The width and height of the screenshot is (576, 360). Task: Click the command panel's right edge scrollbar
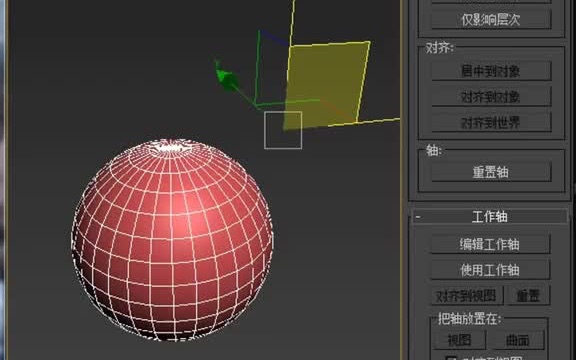pyautogui.click(x=573, y=180)
